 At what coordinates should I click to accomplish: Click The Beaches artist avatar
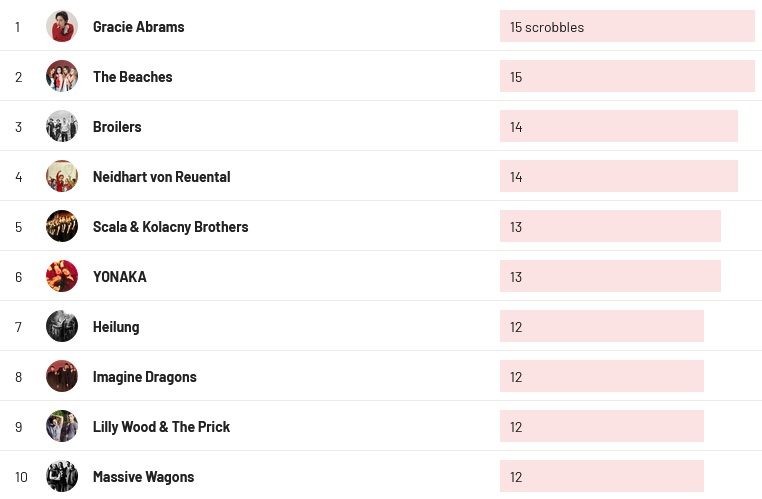62,76
